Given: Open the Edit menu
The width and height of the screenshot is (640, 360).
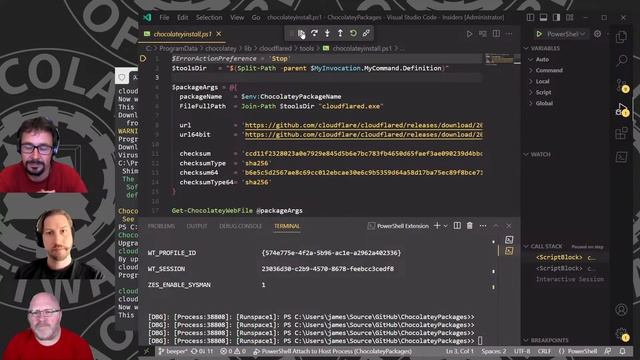Looking at the screenshot, I should point(182,18).
